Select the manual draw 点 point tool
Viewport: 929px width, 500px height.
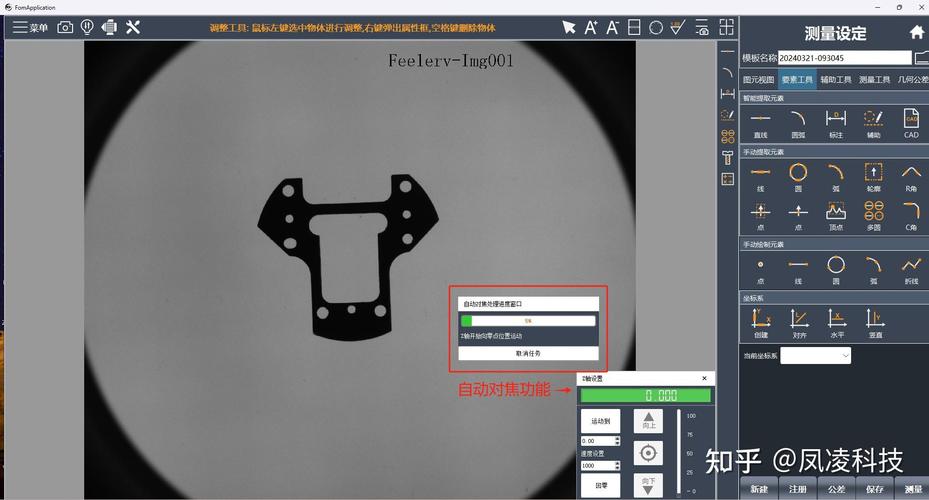[x=760, y=270]
